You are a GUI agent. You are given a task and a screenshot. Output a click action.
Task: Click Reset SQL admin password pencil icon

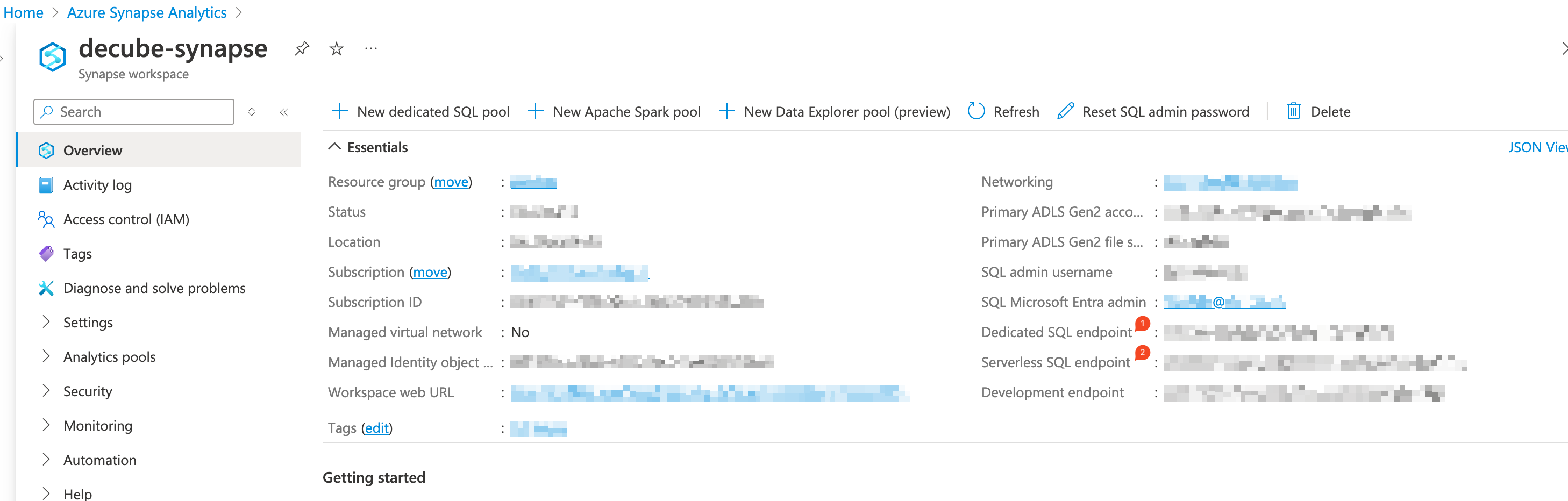click(1065, 111)
